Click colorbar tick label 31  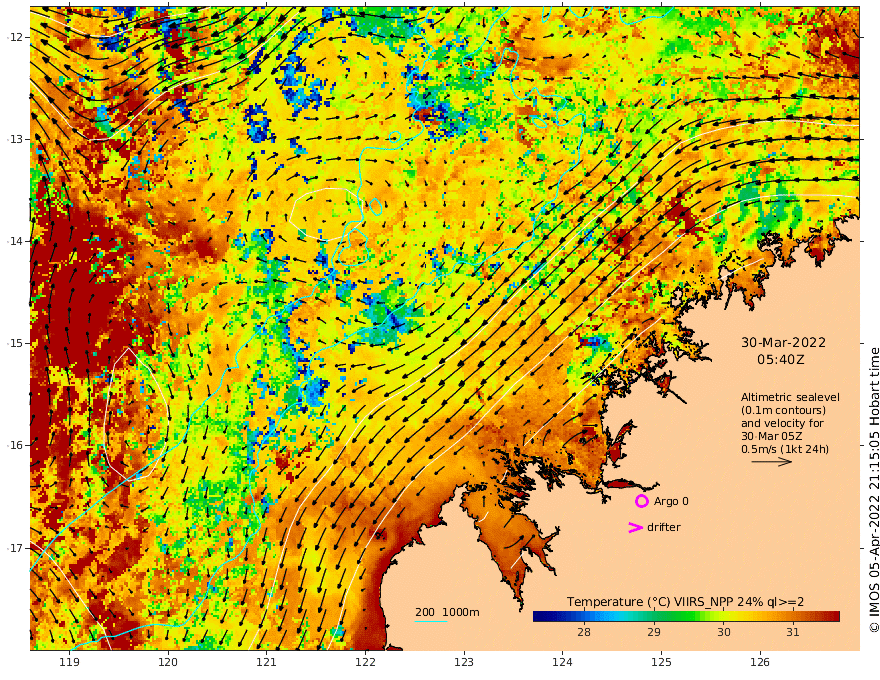(x=792, y=632)
